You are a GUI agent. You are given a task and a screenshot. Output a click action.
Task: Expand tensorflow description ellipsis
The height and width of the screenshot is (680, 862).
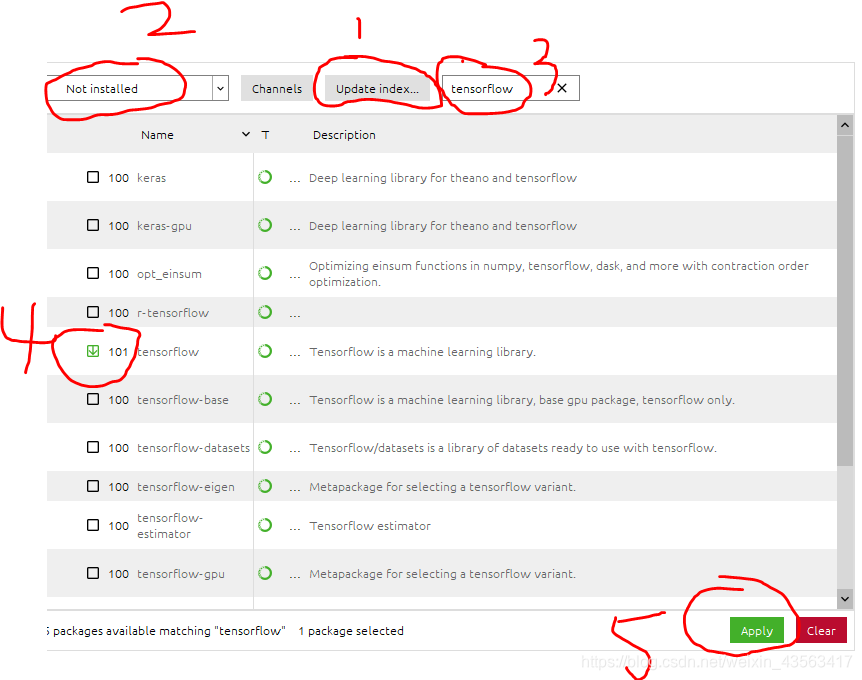[x=295, y=353]
